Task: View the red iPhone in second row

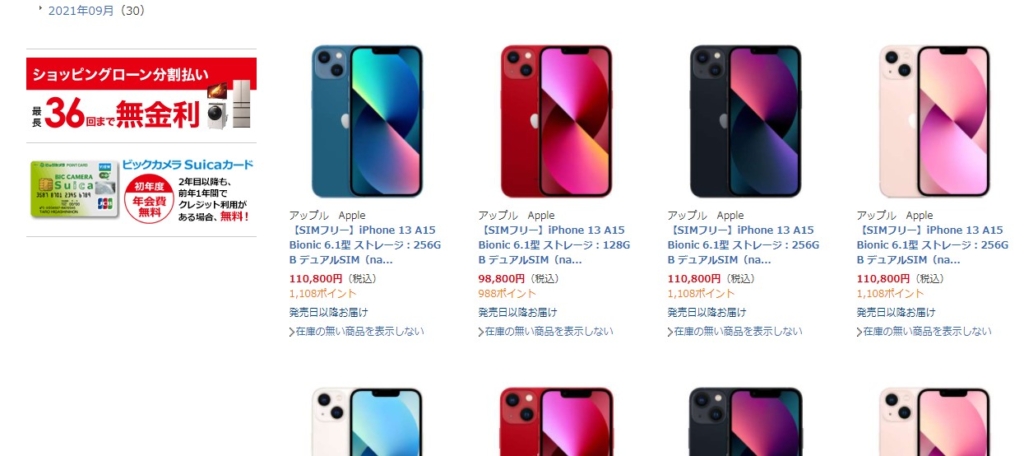Action: coord(556,421)
